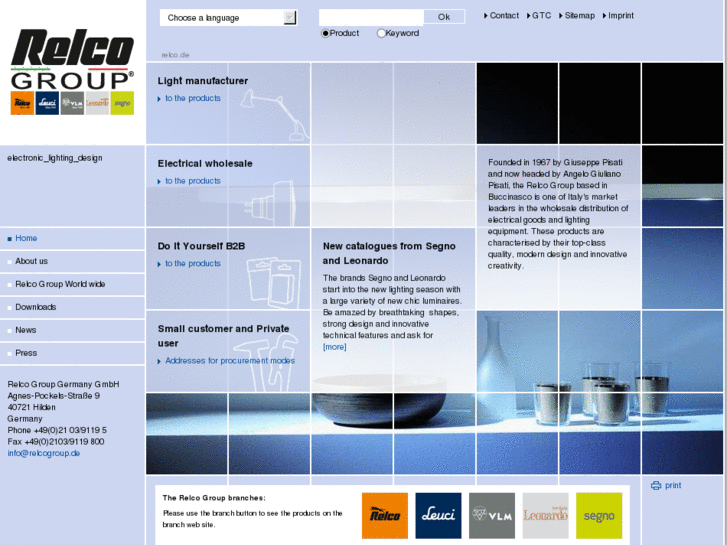This screenshot has width=727, height=545.
Task: Click 'The Relco Group branches:' label
Action: pos(214,498)
